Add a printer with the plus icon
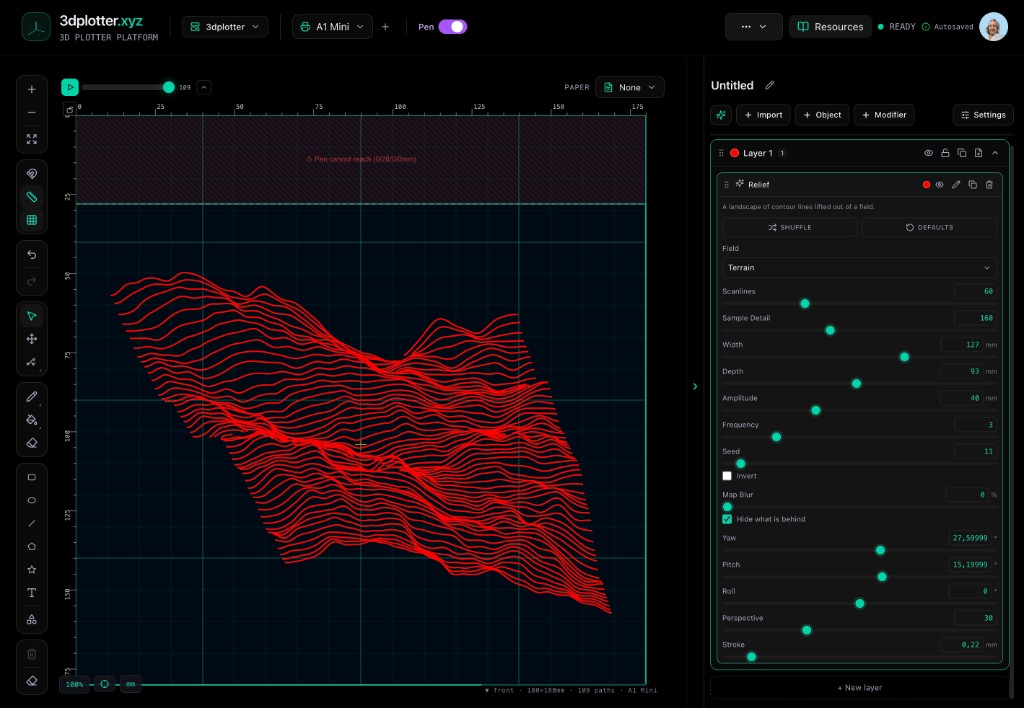 click(385, 27)
